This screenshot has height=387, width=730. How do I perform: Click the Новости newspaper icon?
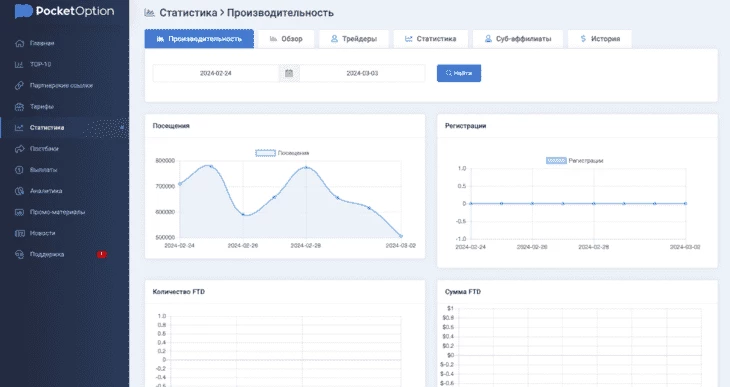click(19, 233)
